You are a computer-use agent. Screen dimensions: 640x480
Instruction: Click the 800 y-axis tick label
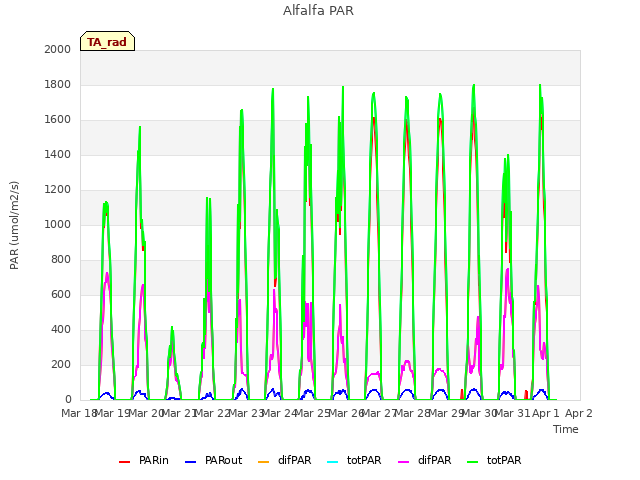coord(61,260)
